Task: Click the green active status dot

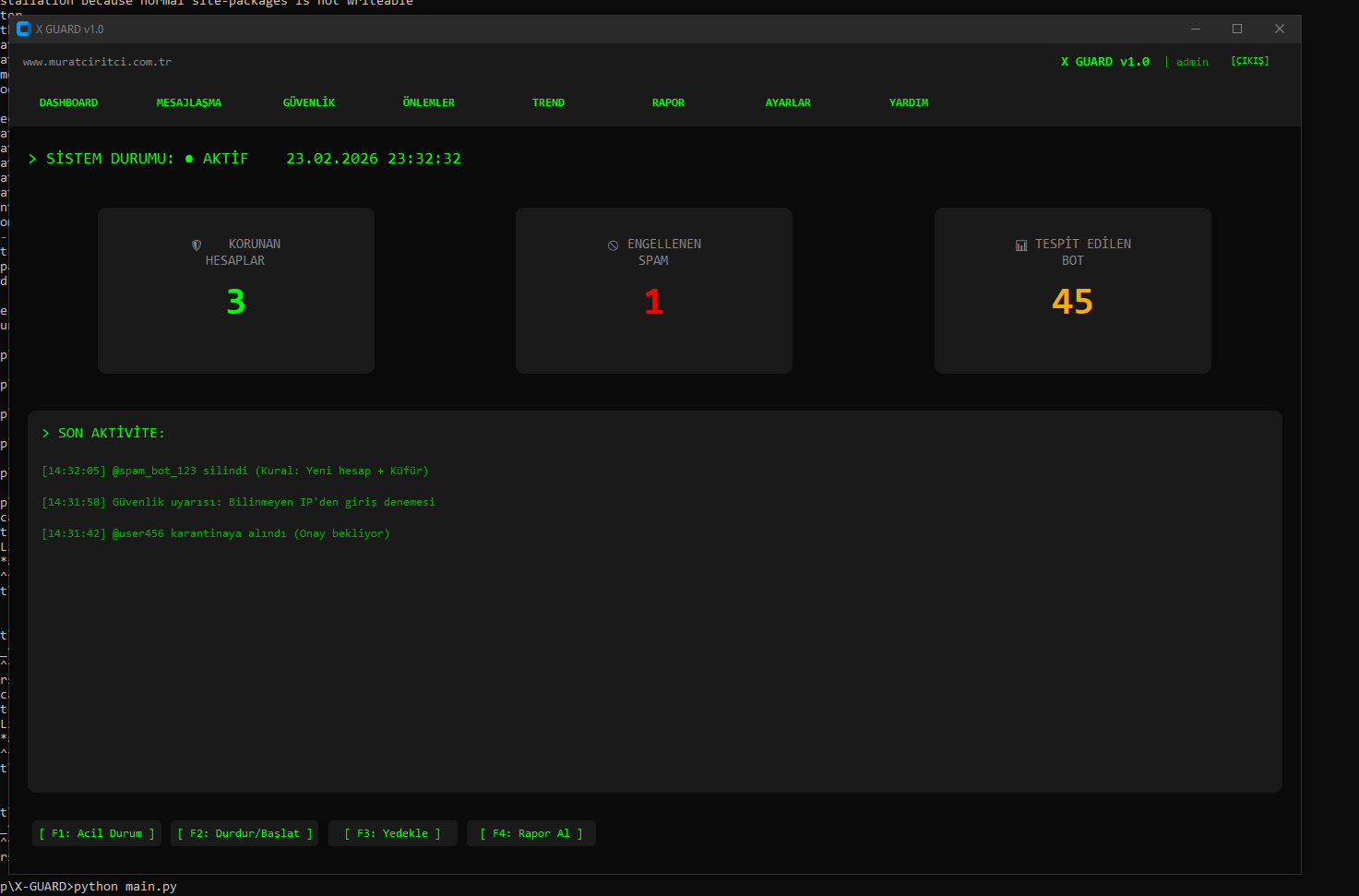Action: pyautogui.click(x=189, y=159)
